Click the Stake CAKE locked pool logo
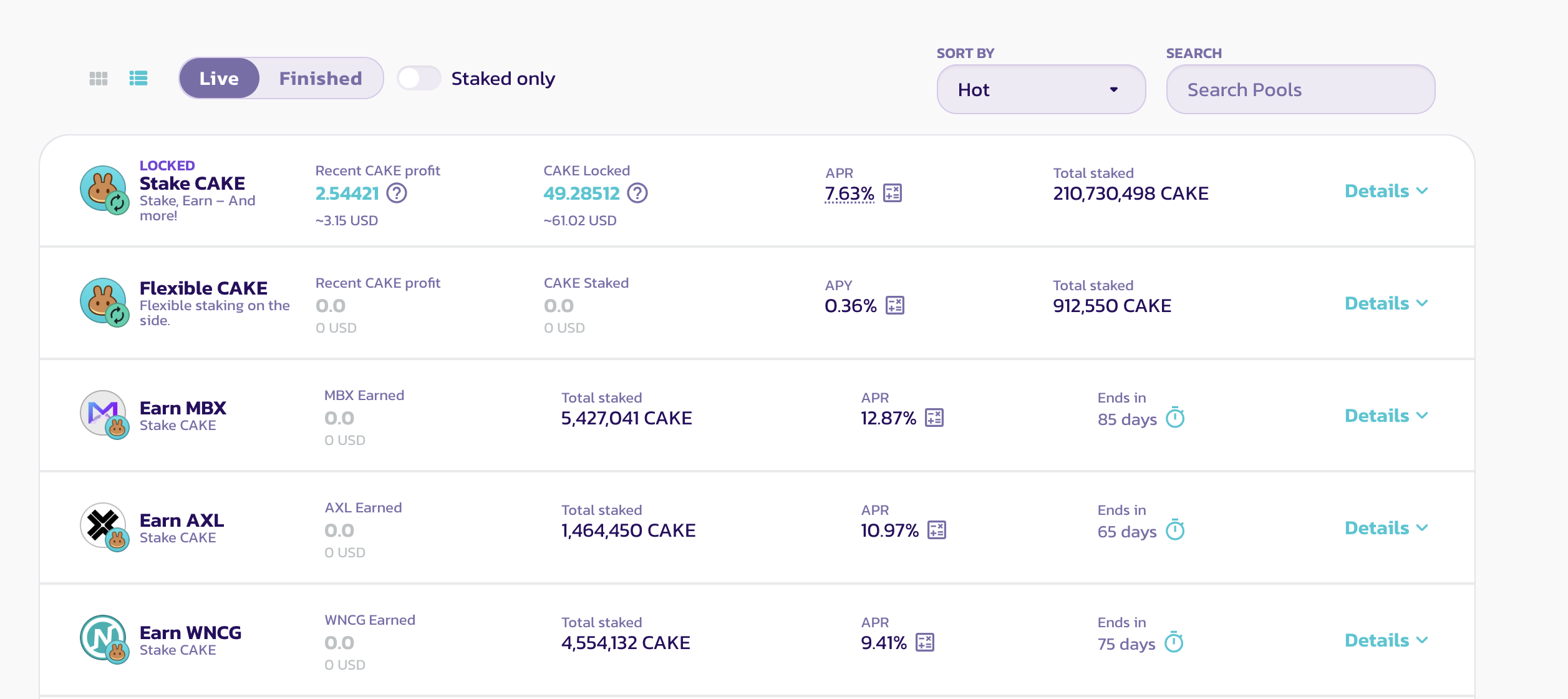This screenshot has height=699, width=1568. click(104, 190)
